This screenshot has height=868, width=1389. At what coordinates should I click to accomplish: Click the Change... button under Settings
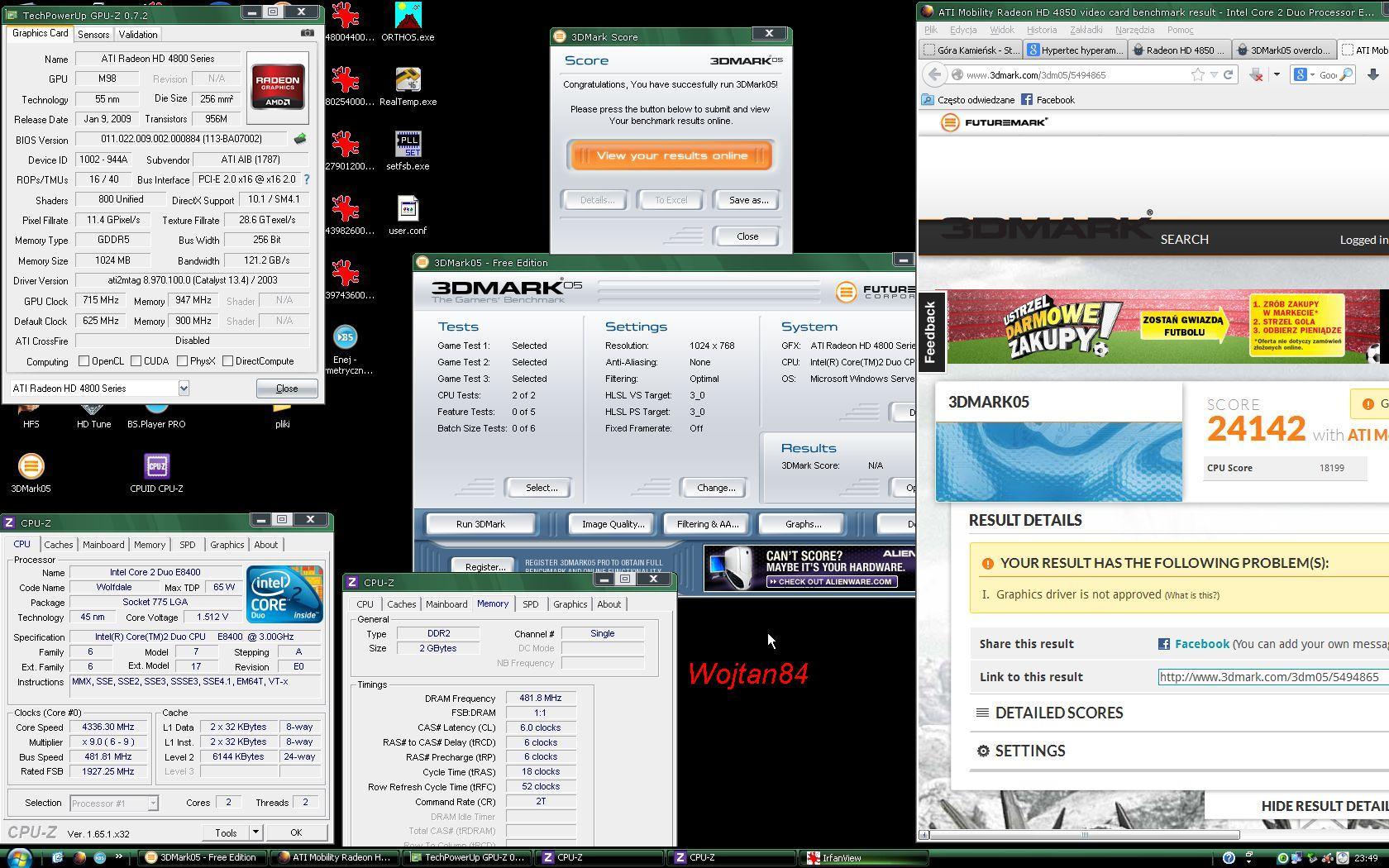coord(715,488)
